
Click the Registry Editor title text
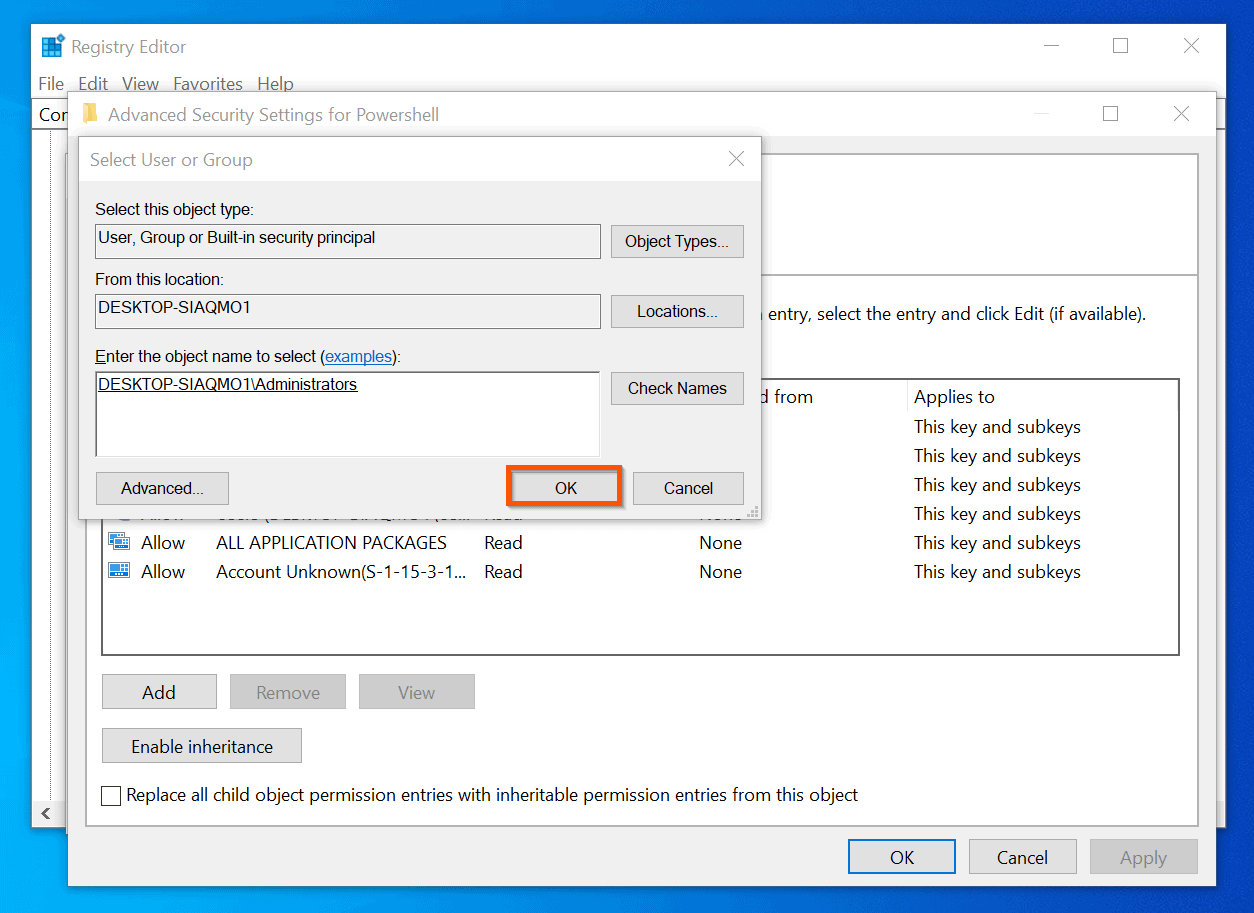tap(128, 47)
